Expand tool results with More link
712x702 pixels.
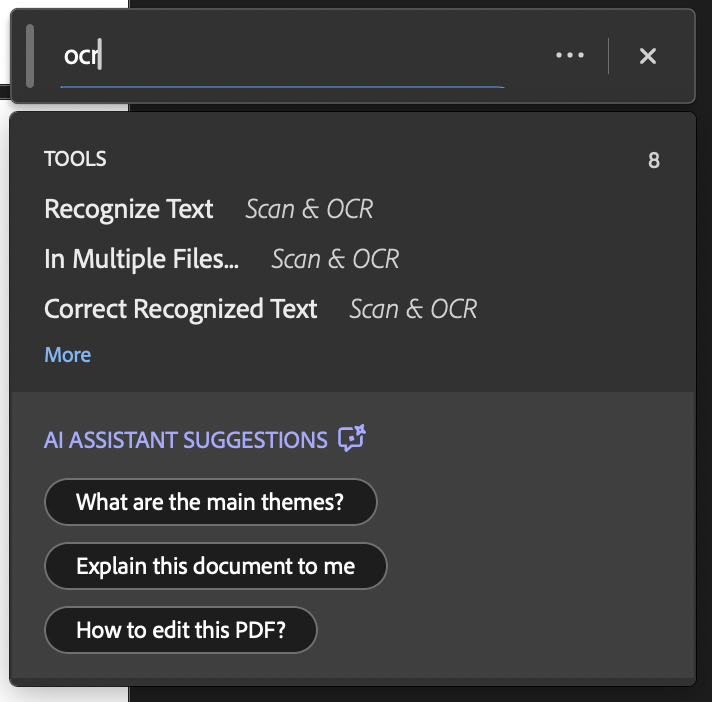[x=68, y=355]
